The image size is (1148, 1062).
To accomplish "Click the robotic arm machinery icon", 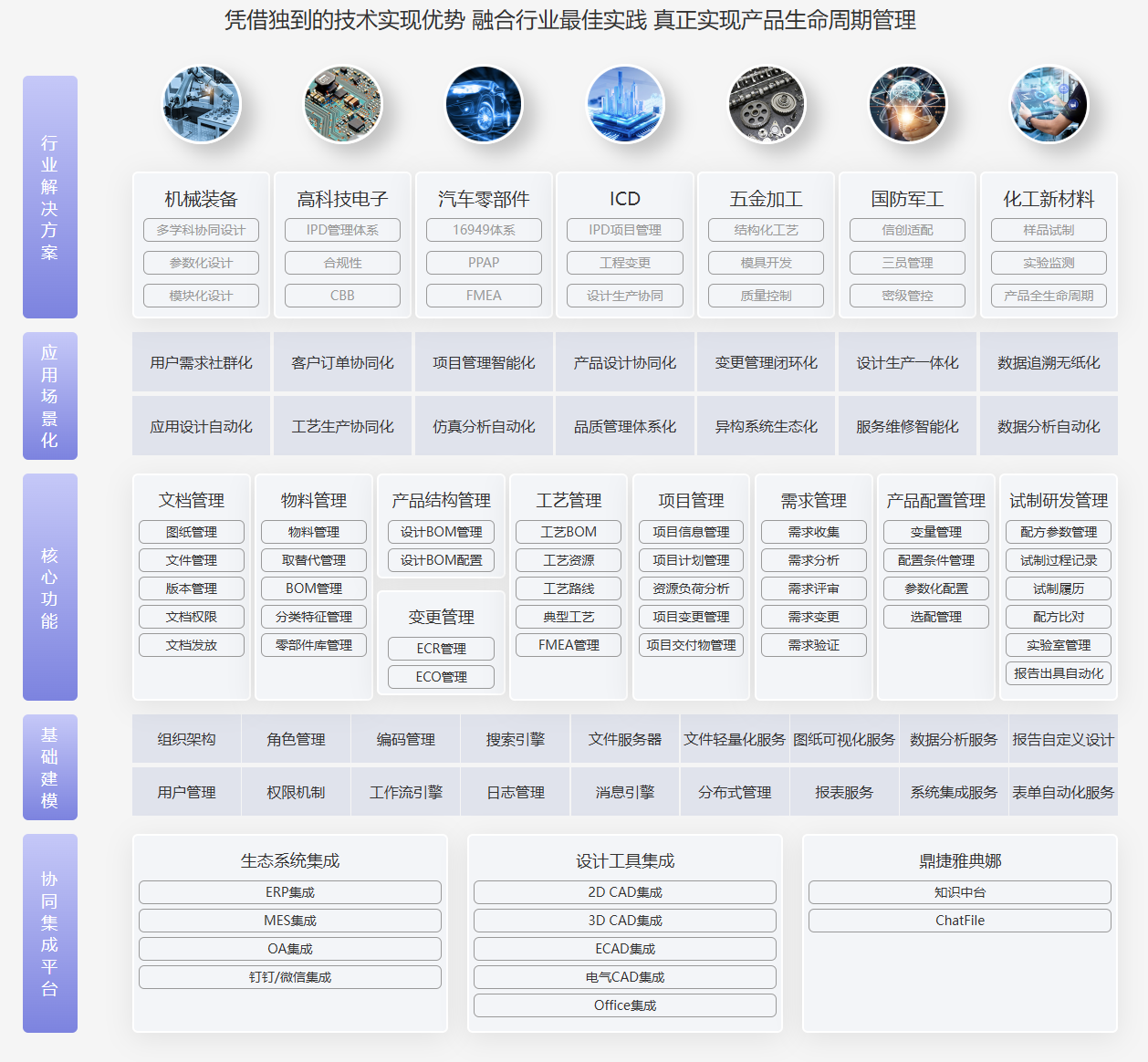I will [x=202, y=105].
